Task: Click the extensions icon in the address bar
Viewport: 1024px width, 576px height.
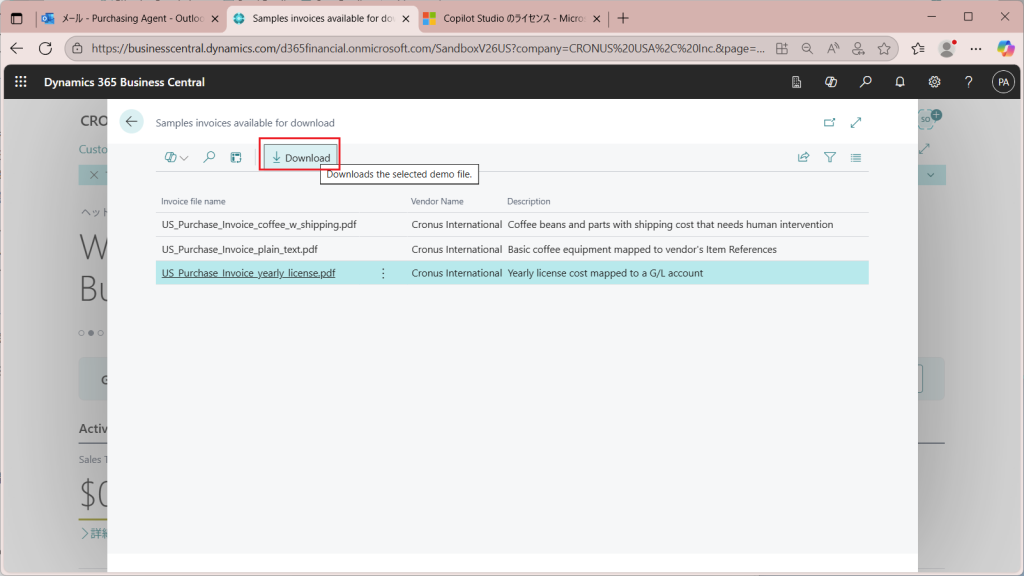Action: click(858, 48)
